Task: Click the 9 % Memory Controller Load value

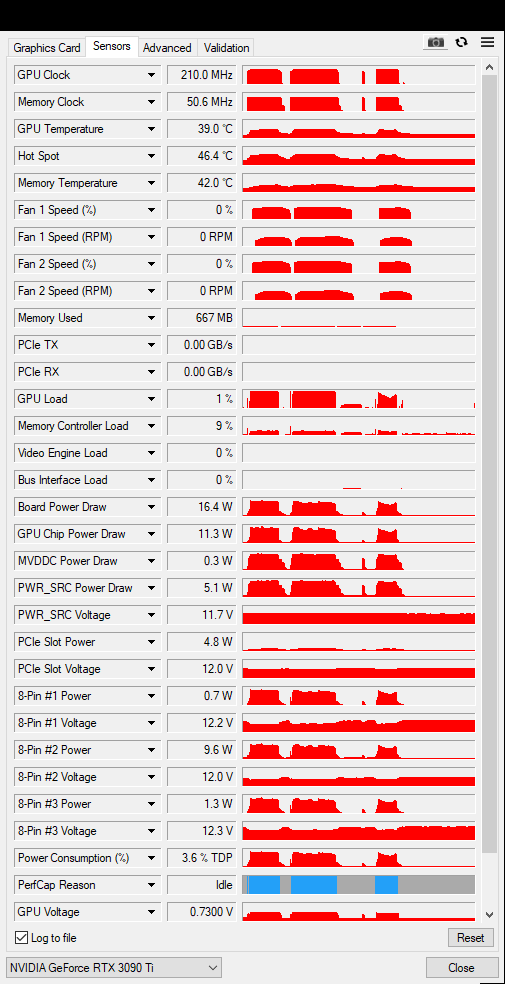Action: click(201, 426)
